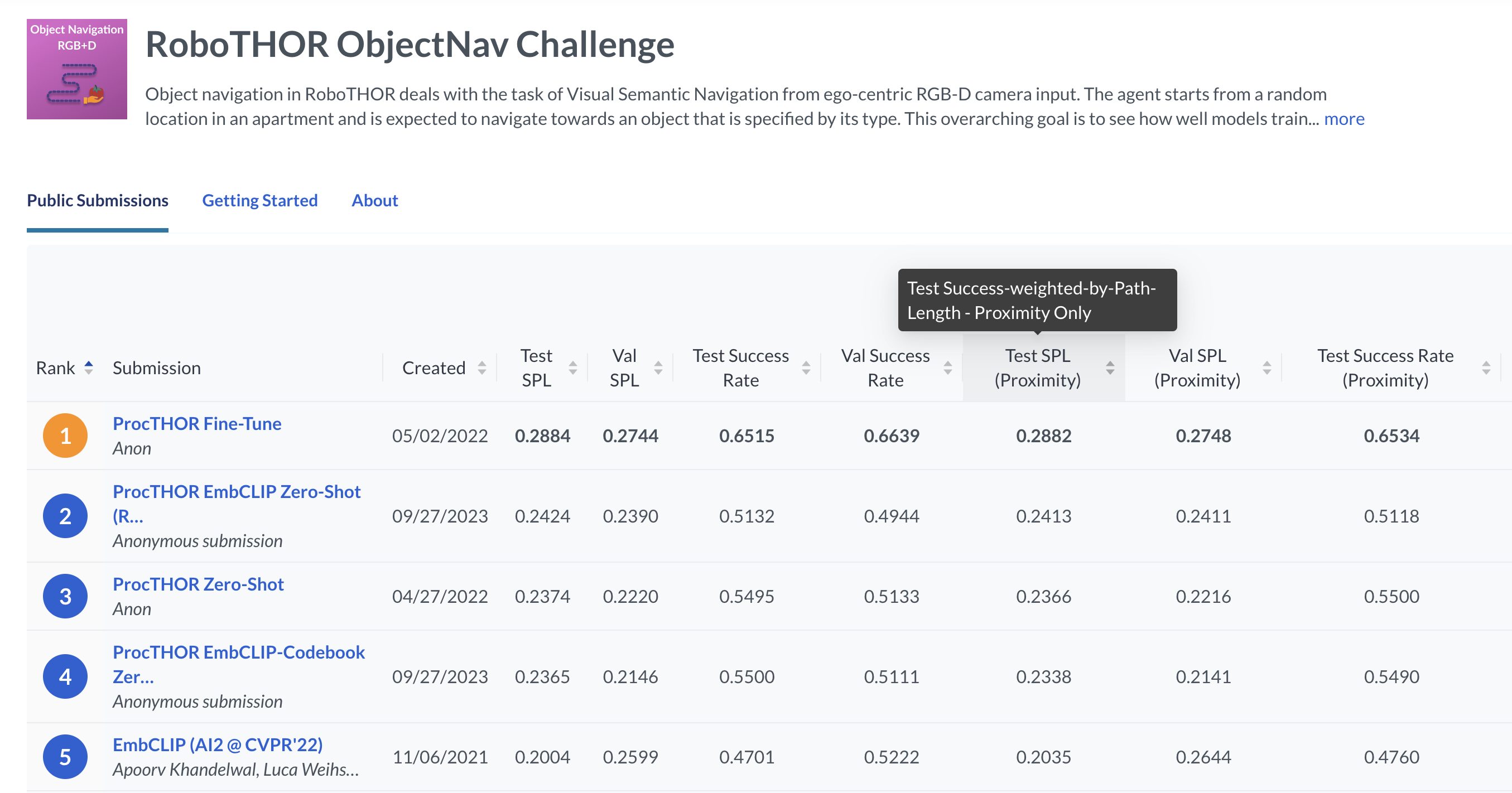Open ProcTHOR EmbCLIP-Codebook submission link
Screen dimensions: 1512x793
(x=239, y=665)
